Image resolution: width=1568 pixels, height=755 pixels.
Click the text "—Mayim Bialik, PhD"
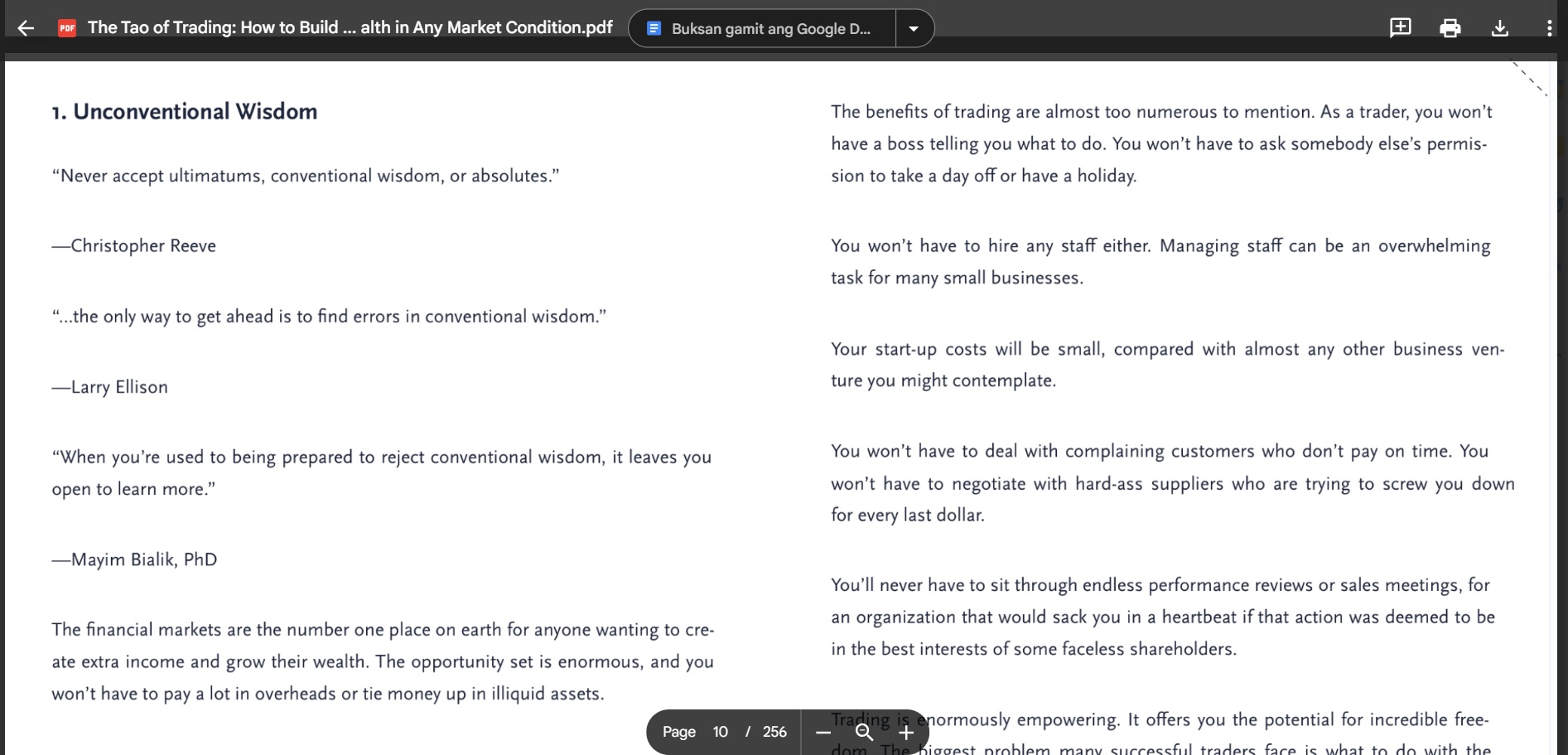[x=134, y=559]
